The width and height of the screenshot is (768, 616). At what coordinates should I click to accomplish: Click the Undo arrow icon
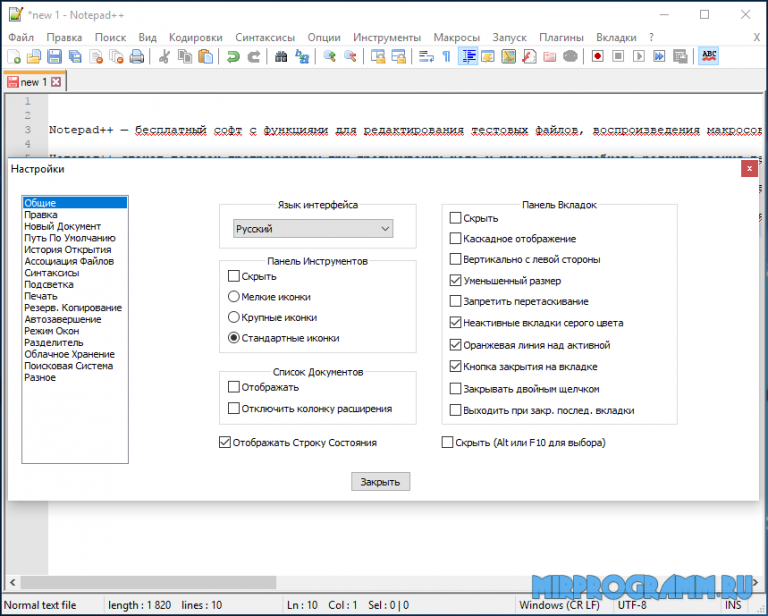pyautogui.click(x=233, y=57)
